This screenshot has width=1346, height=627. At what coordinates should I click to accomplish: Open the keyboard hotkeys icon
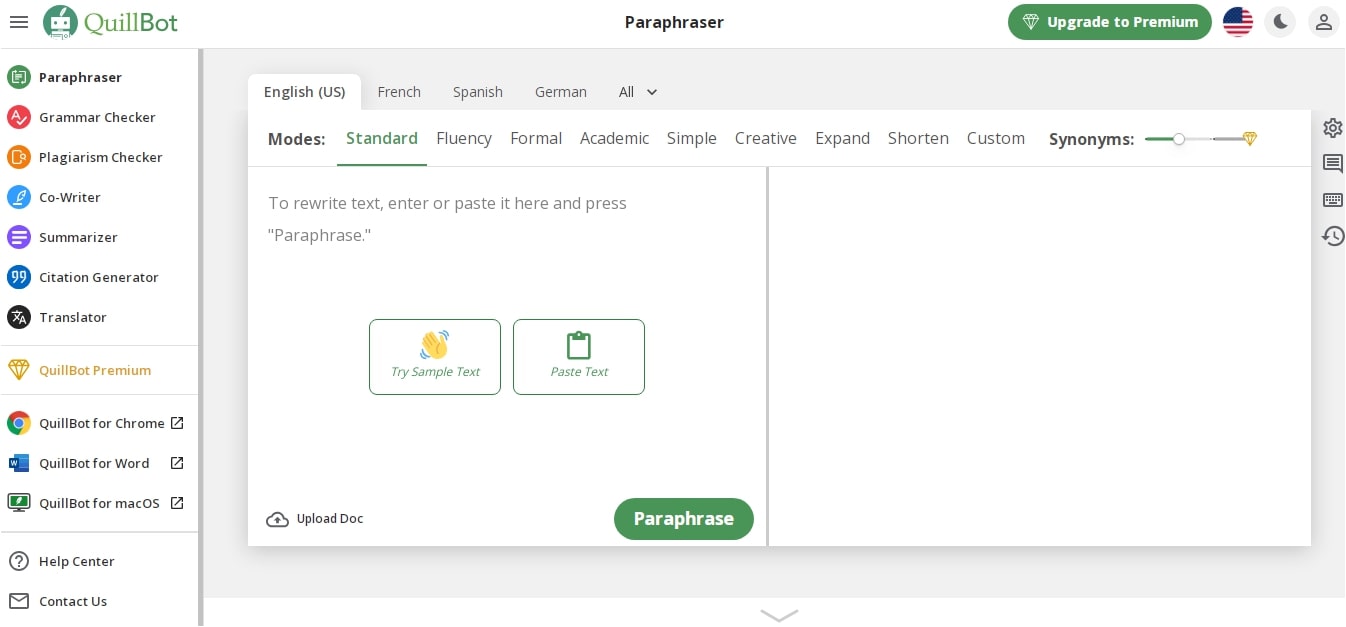pos(1332,200)
